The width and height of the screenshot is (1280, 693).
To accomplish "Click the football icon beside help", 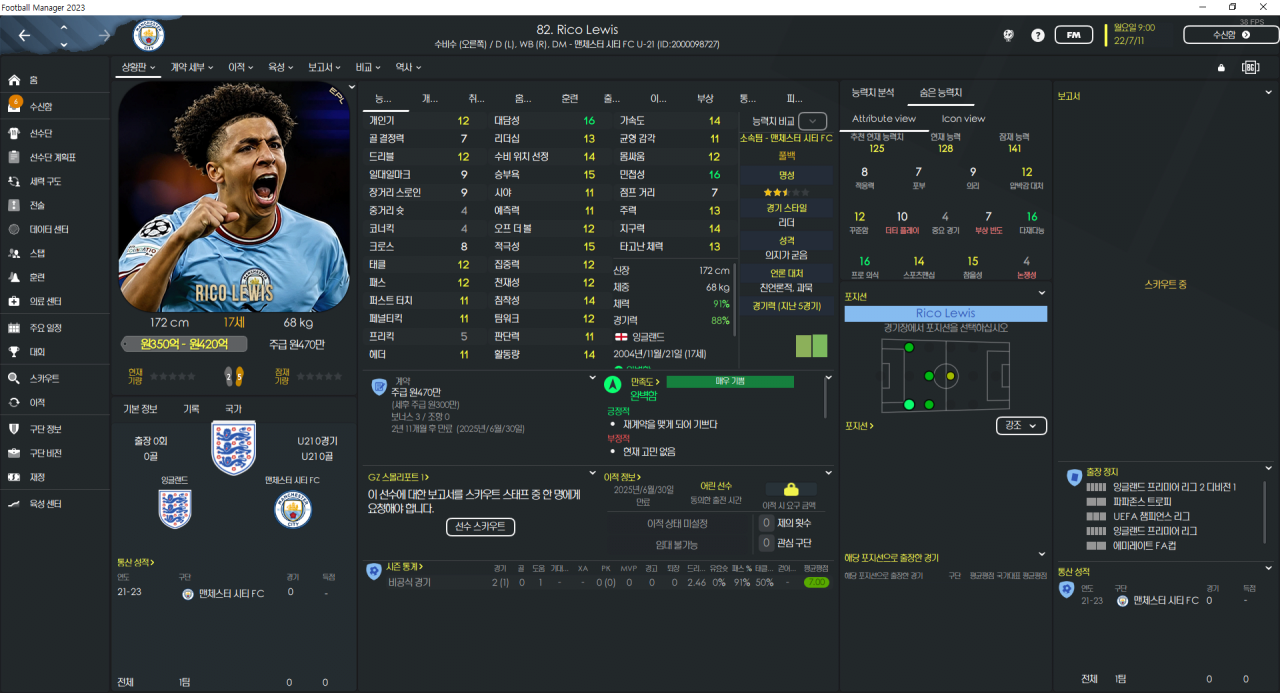I will point(1009,35).
